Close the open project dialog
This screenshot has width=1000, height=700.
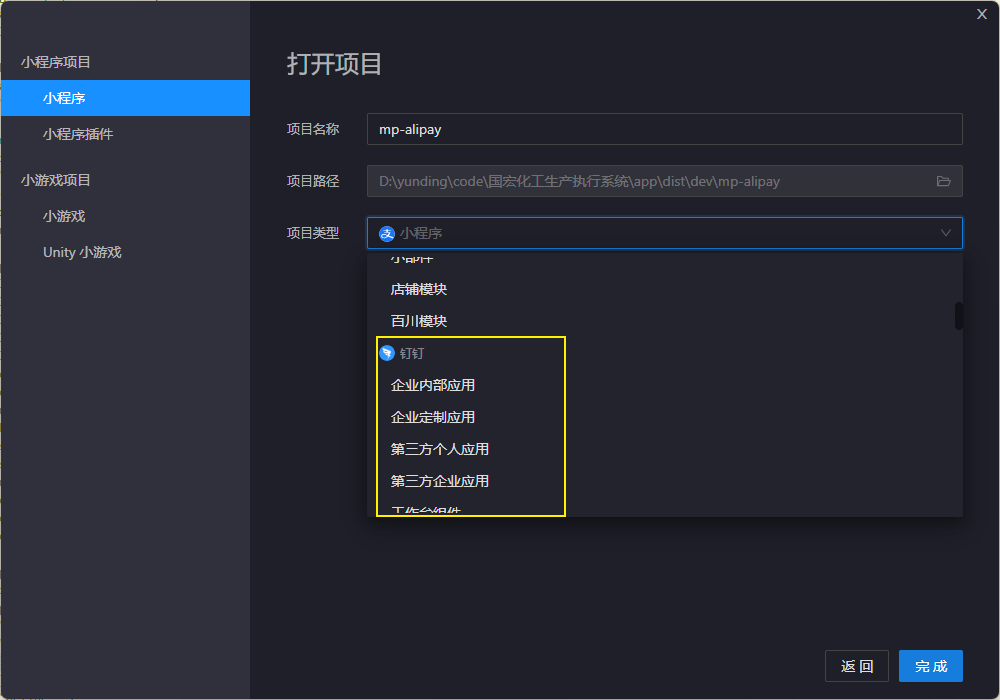(x=982, y=14)
